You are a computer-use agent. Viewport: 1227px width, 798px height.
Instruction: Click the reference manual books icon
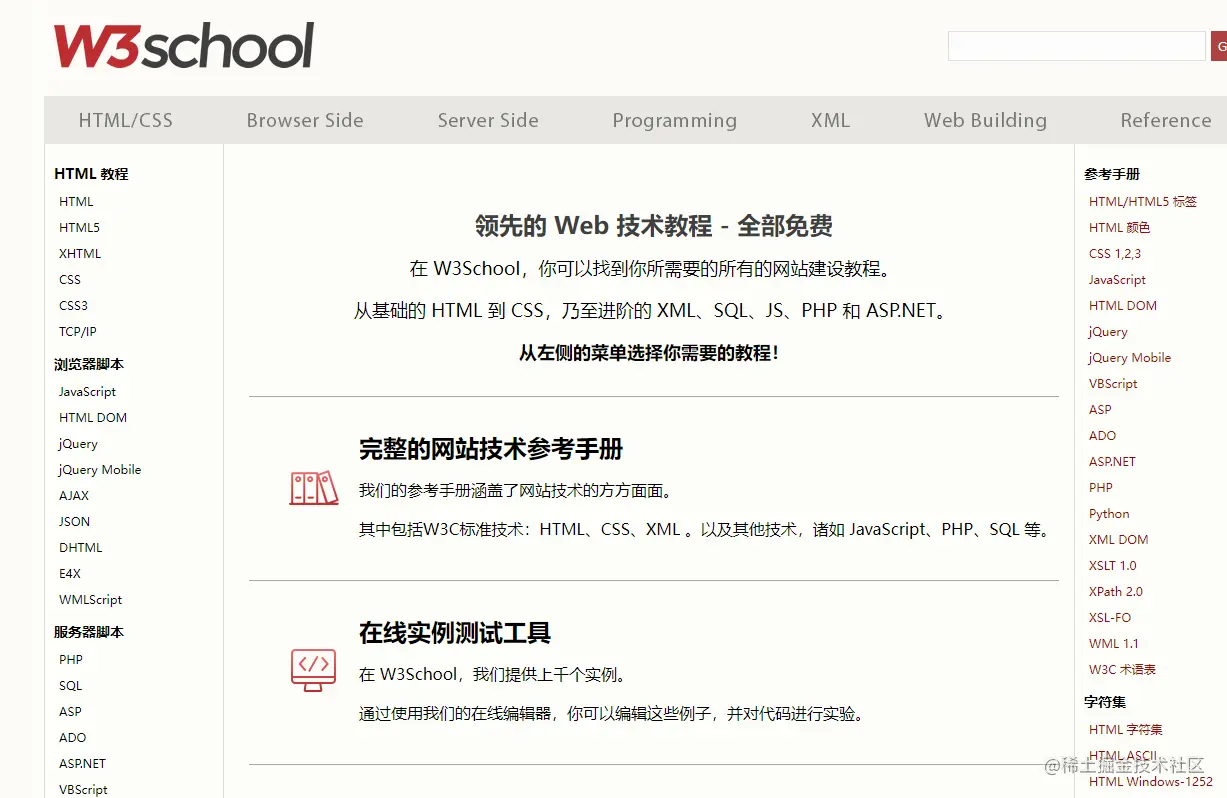coord(313,488)
